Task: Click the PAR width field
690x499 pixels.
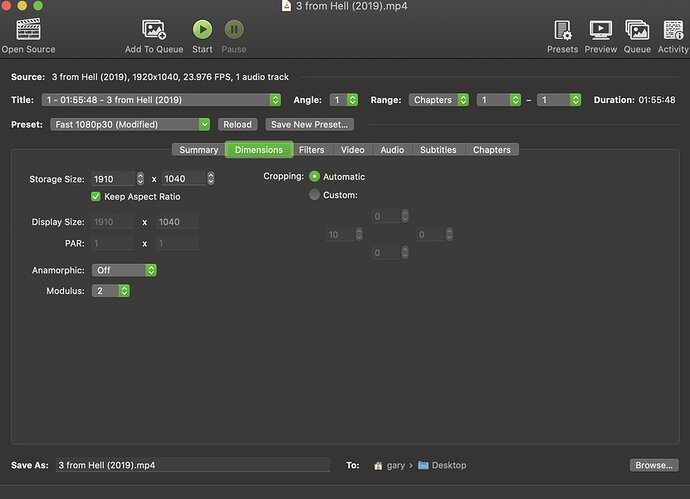Action: [112, 243]
